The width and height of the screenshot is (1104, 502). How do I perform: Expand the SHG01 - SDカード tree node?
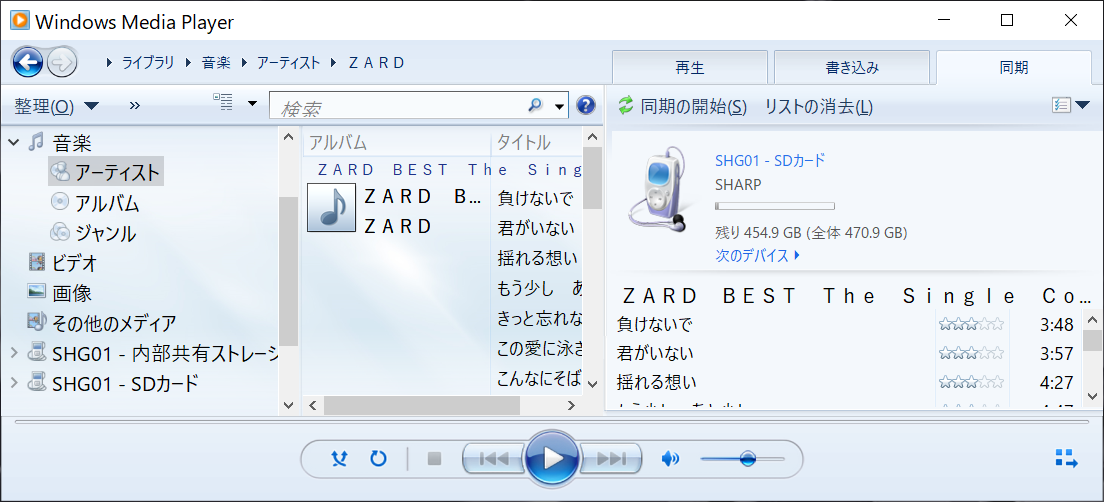click(x=13, y=383)
